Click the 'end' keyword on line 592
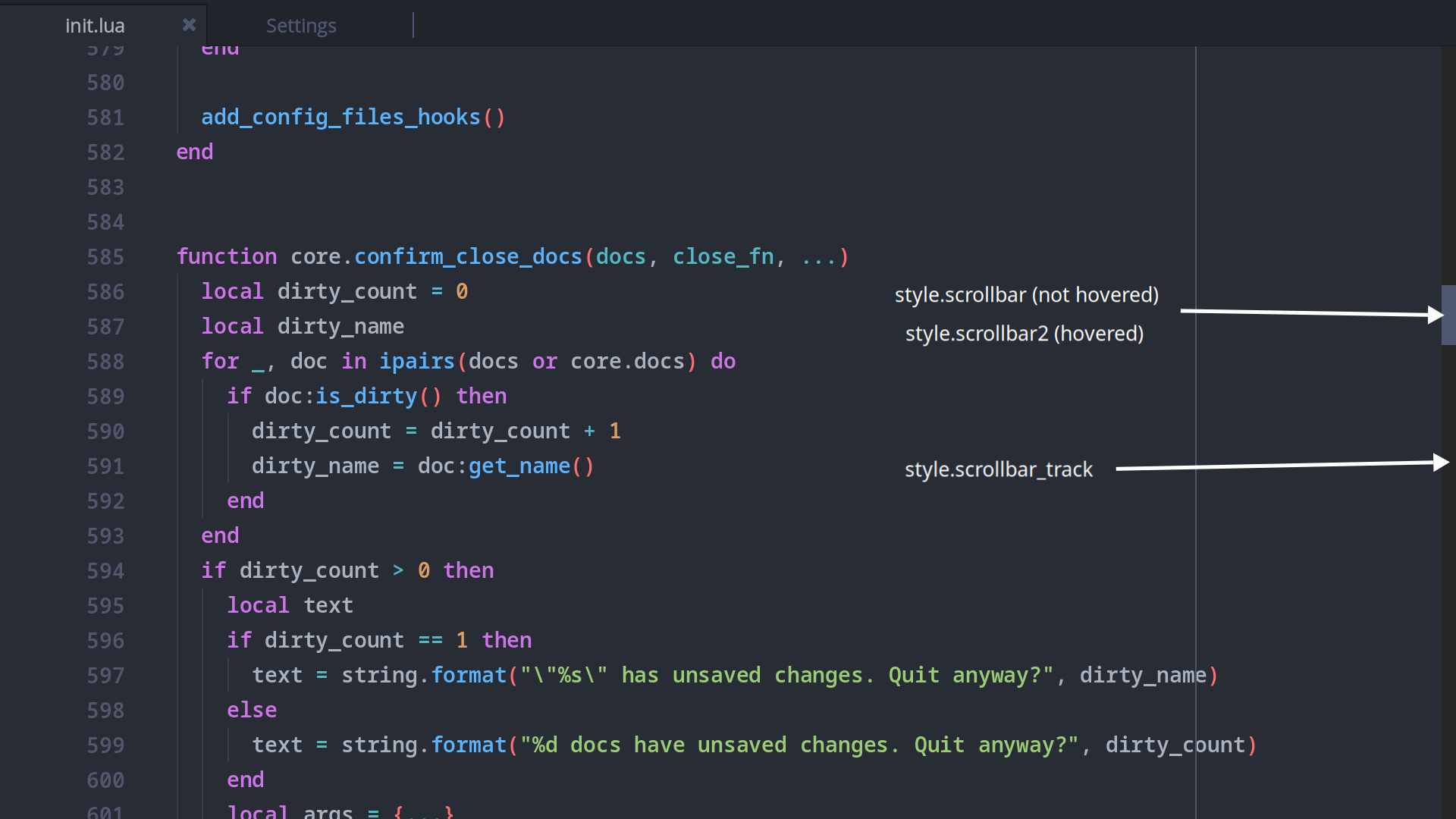This screenshot has height=819, width=1456. click(246, 501)
